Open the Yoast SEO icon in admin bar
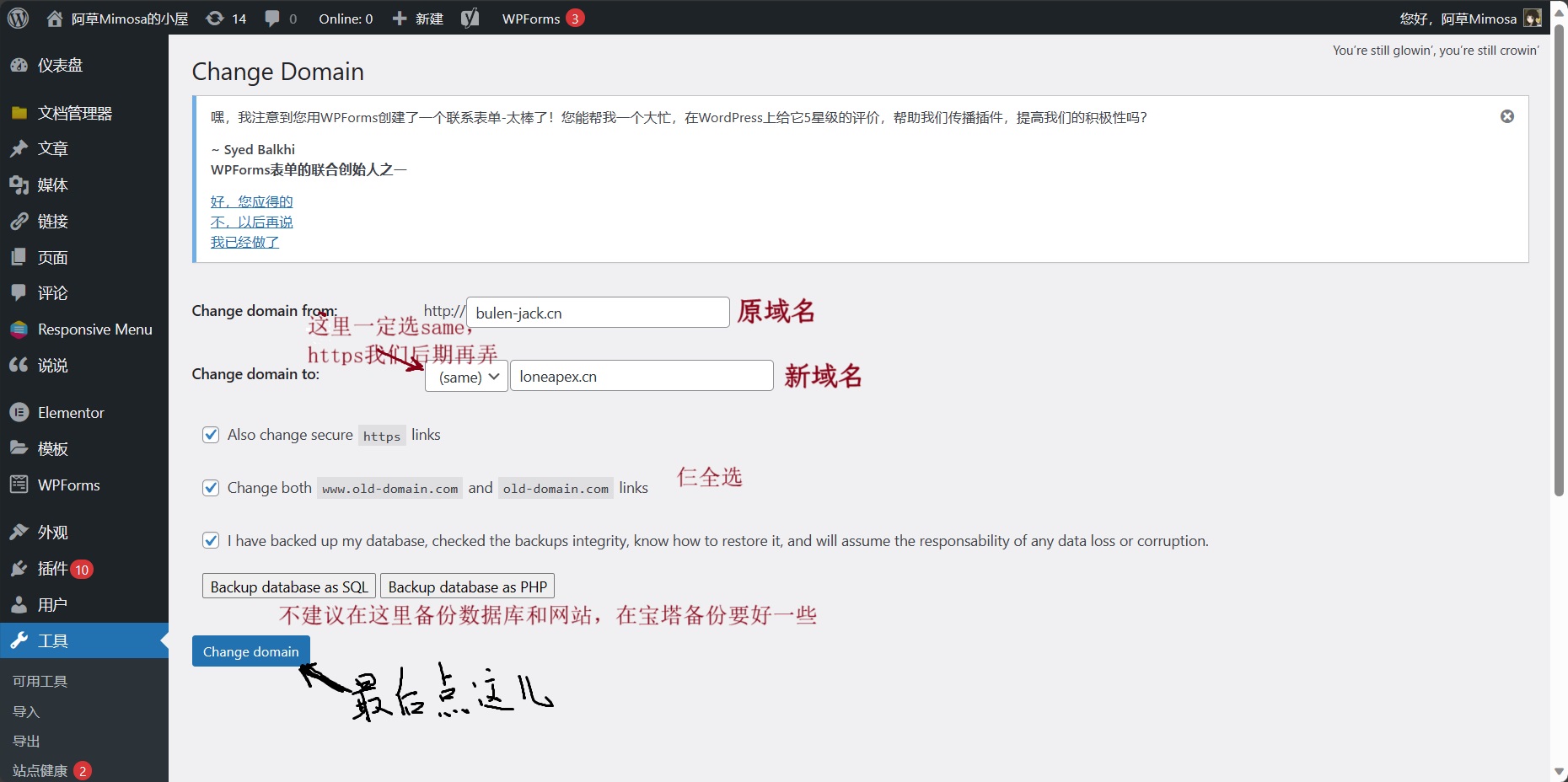 tap(470, 19)
